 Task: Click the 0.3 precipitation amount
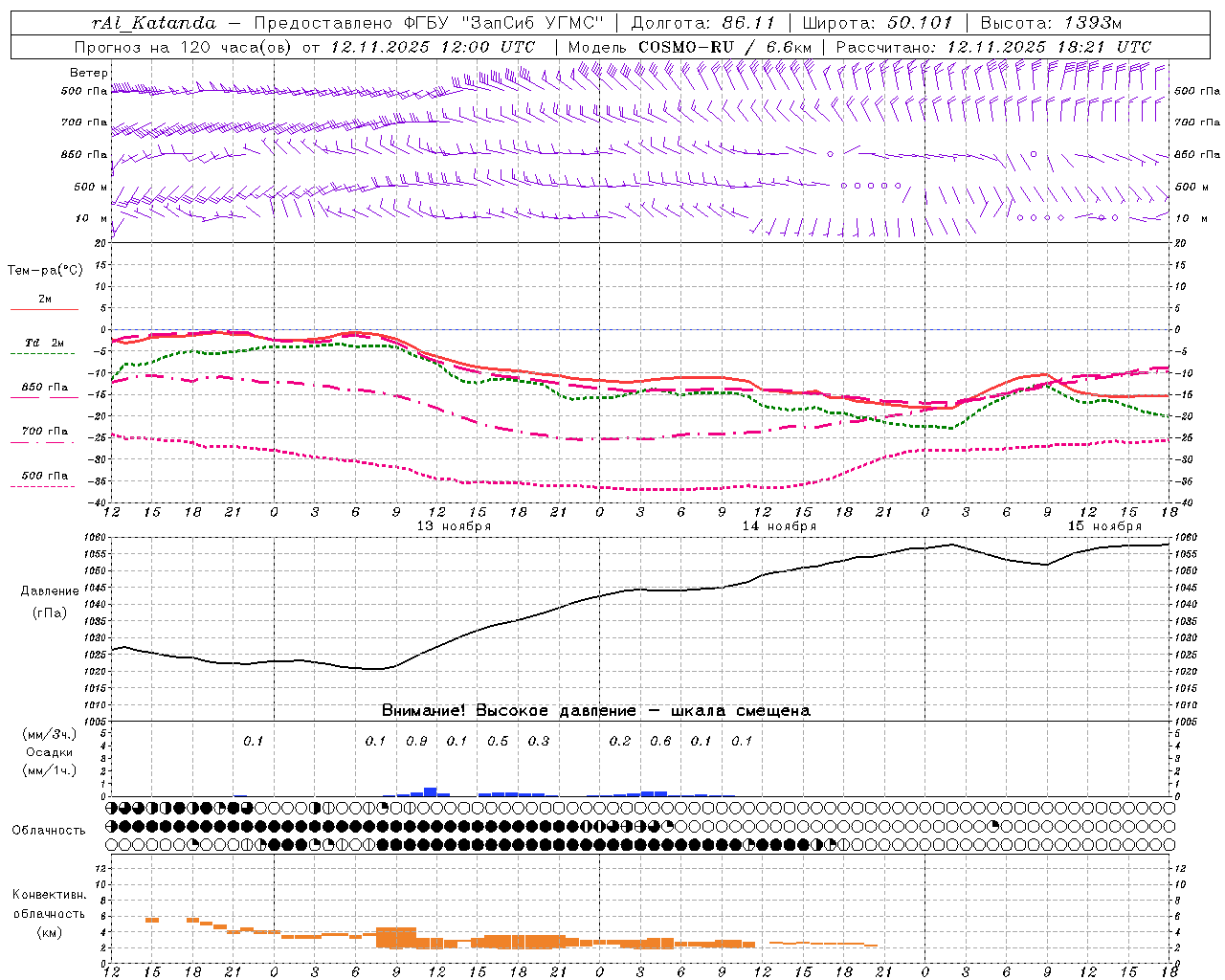pyautogui.click(x=539, y=742)
